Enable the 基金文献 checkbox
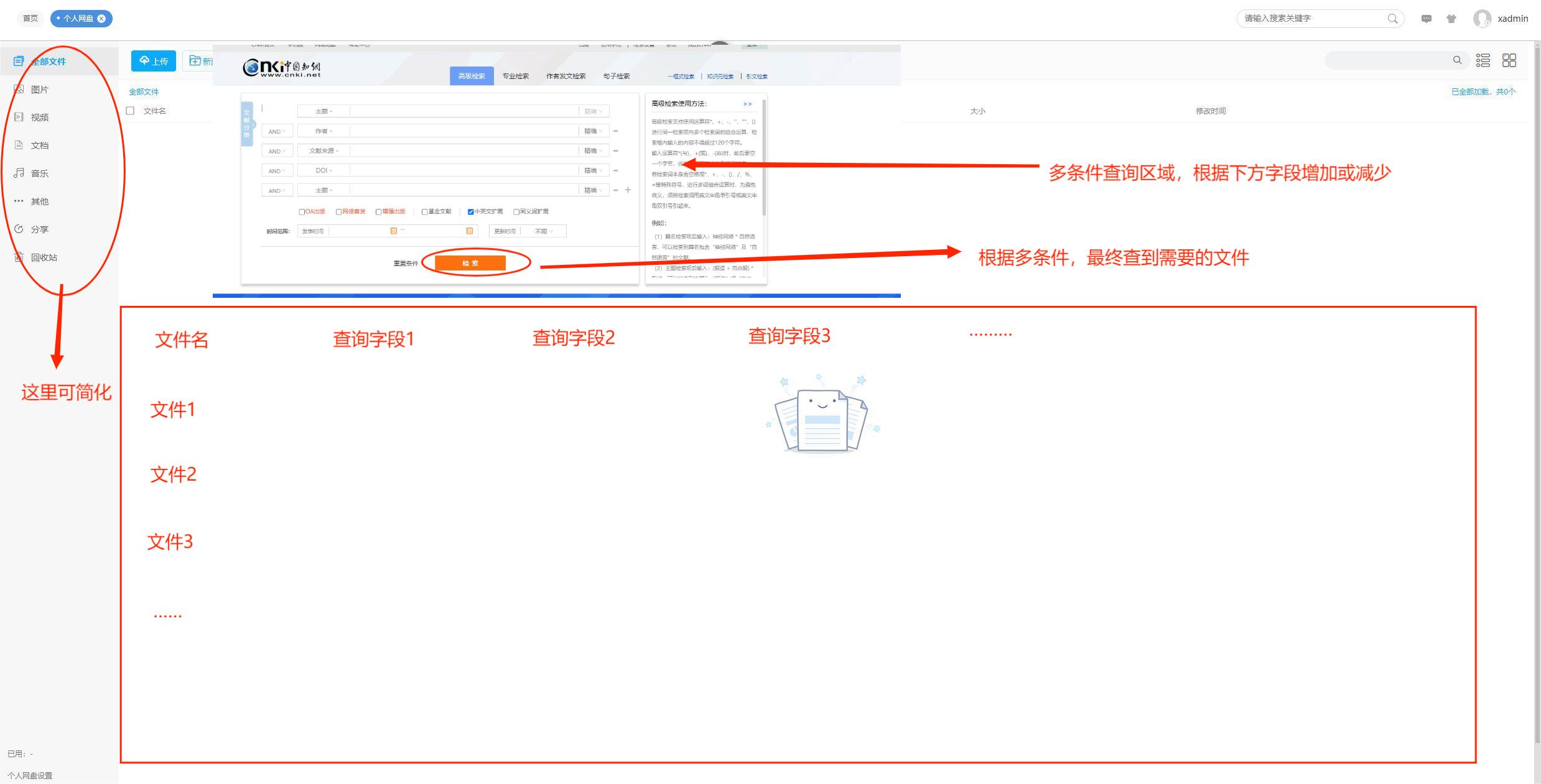This screenshot has height=784, width=1541. click(x=424, y=212)
